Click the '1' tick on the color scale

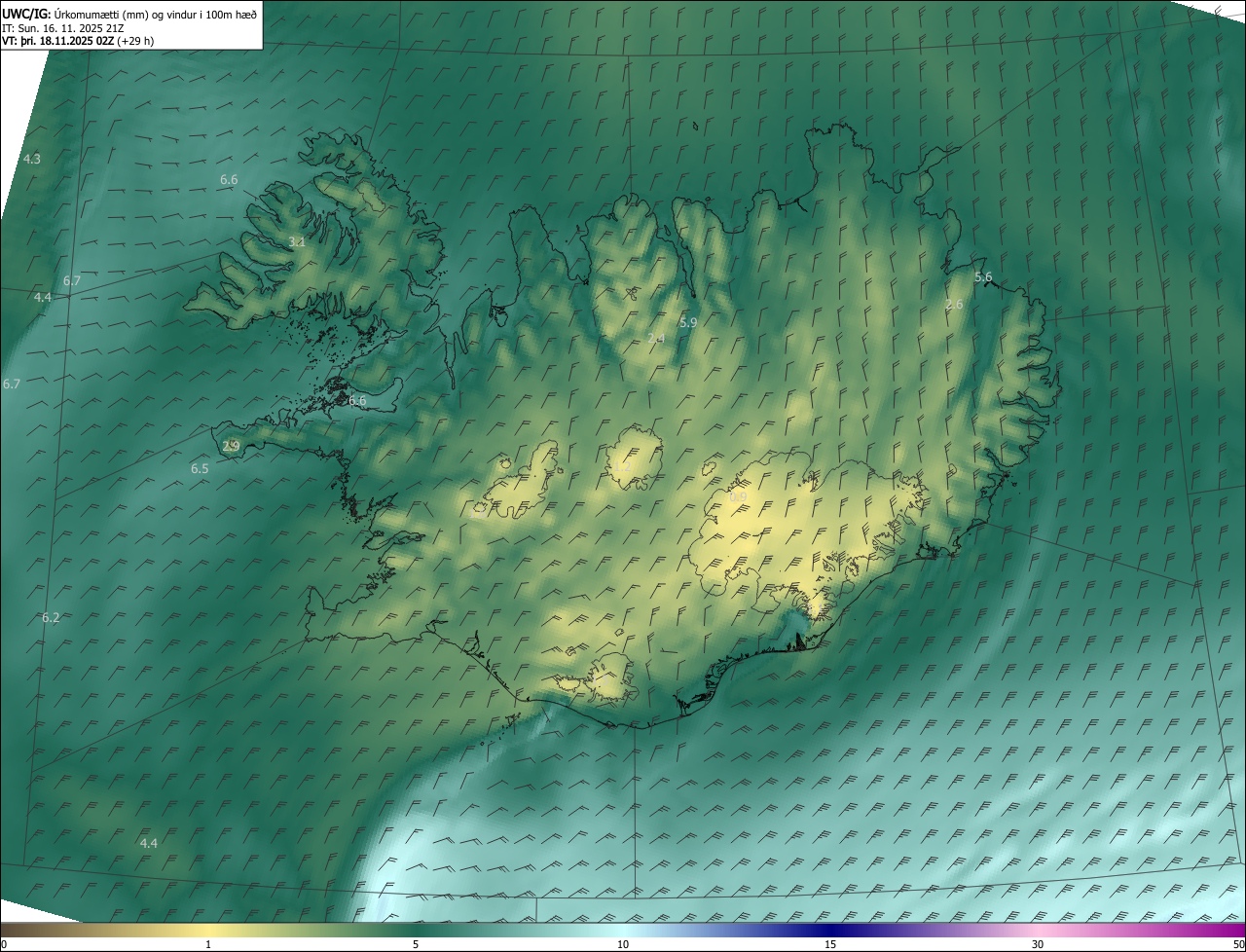208,945
